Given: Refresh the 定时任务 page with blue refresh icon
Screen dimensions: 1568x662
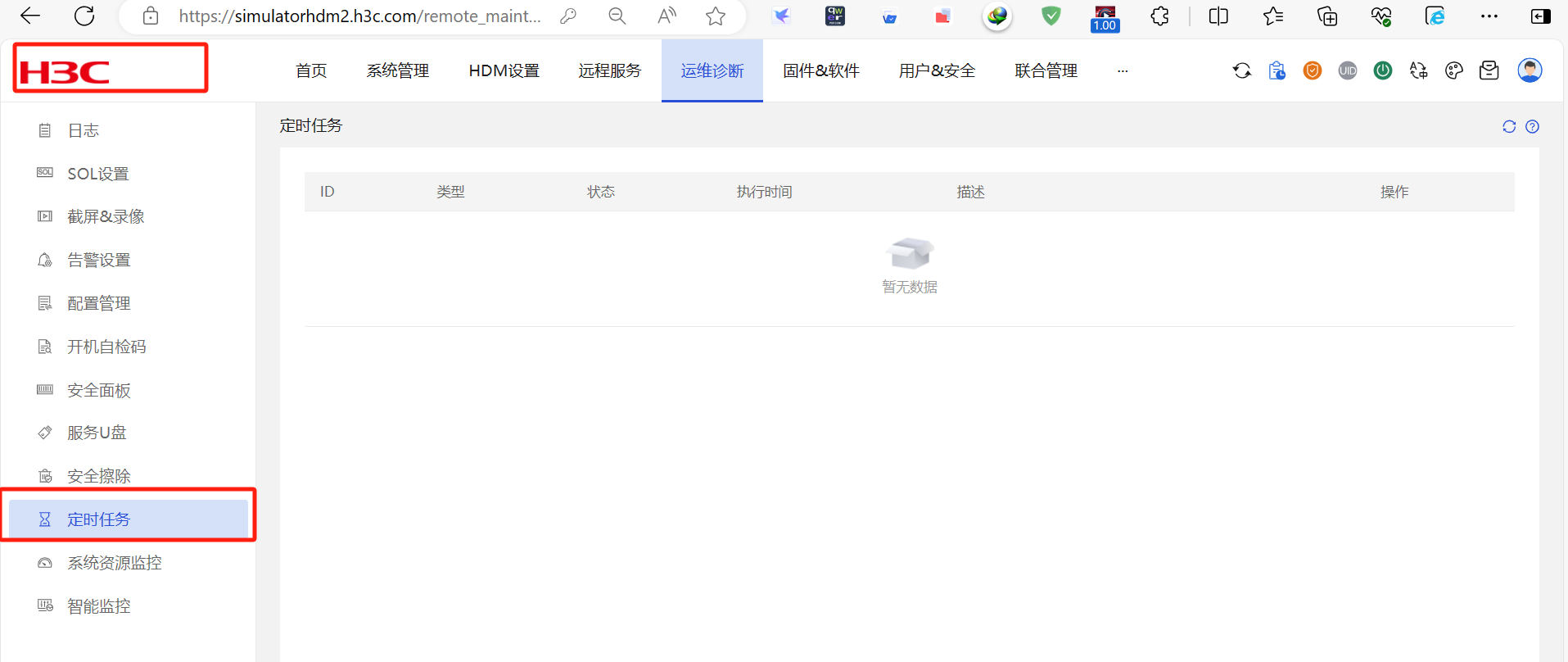Looking at the screenshot, I should (1509, 126).
